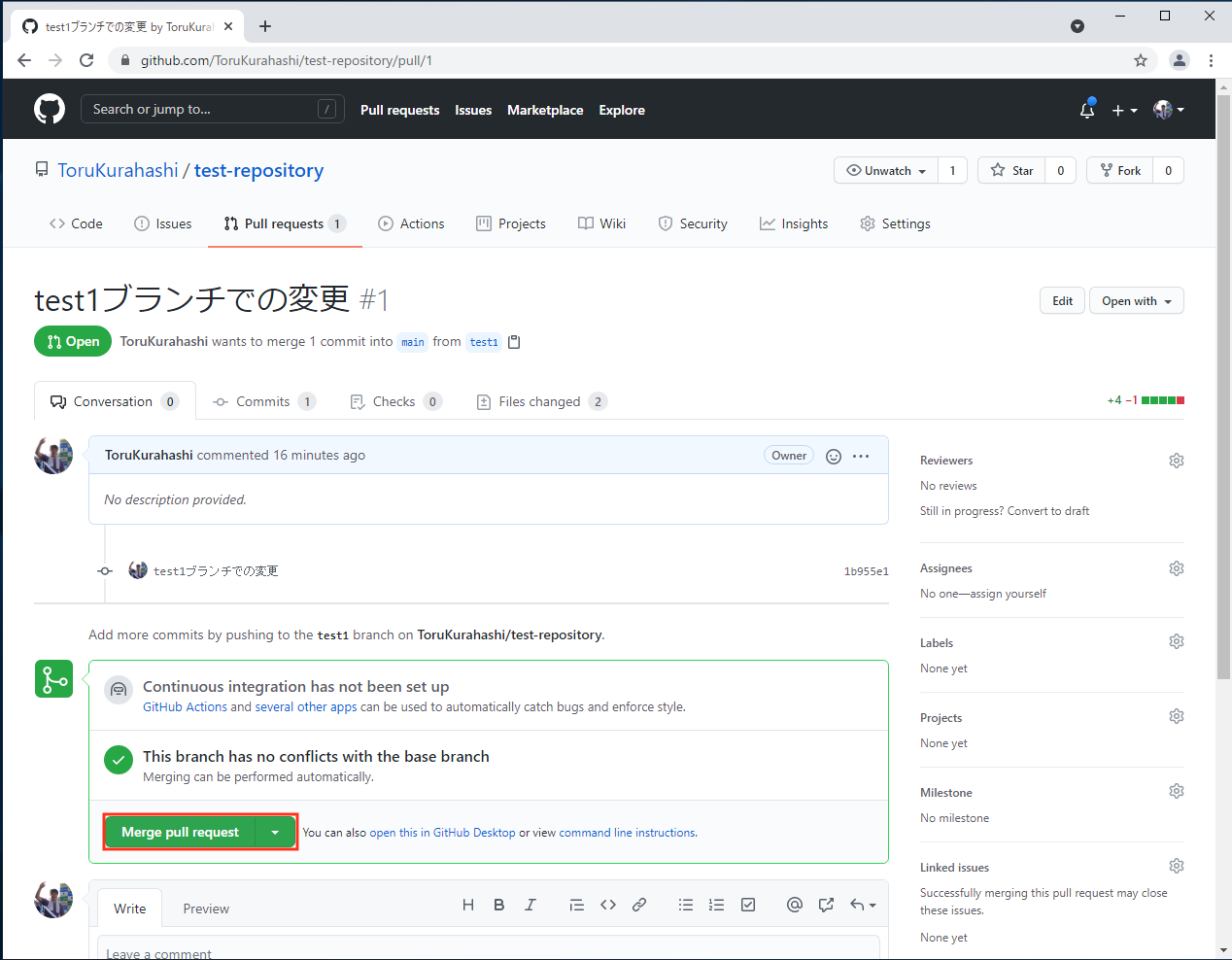Insert a link in comment toolbar
1232x960 pixels.
(639, 905)
